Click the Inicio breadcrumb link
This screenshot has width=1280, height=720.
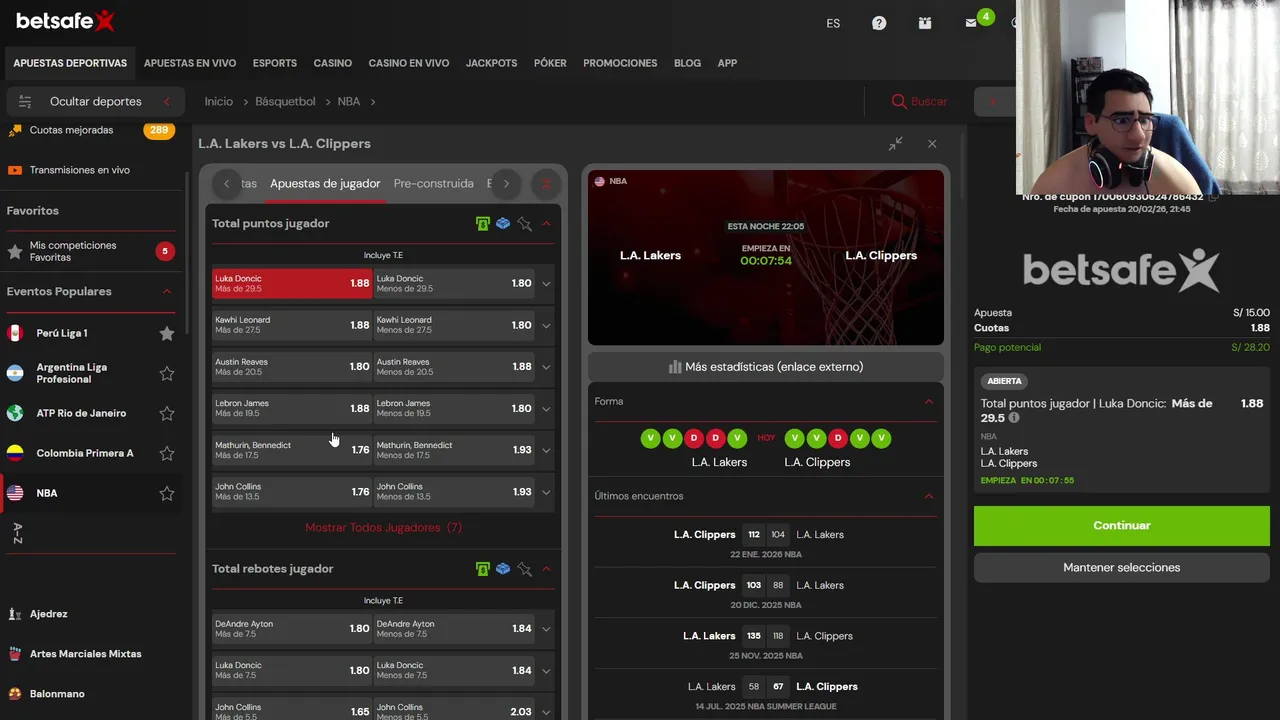(x=218, y=101)
